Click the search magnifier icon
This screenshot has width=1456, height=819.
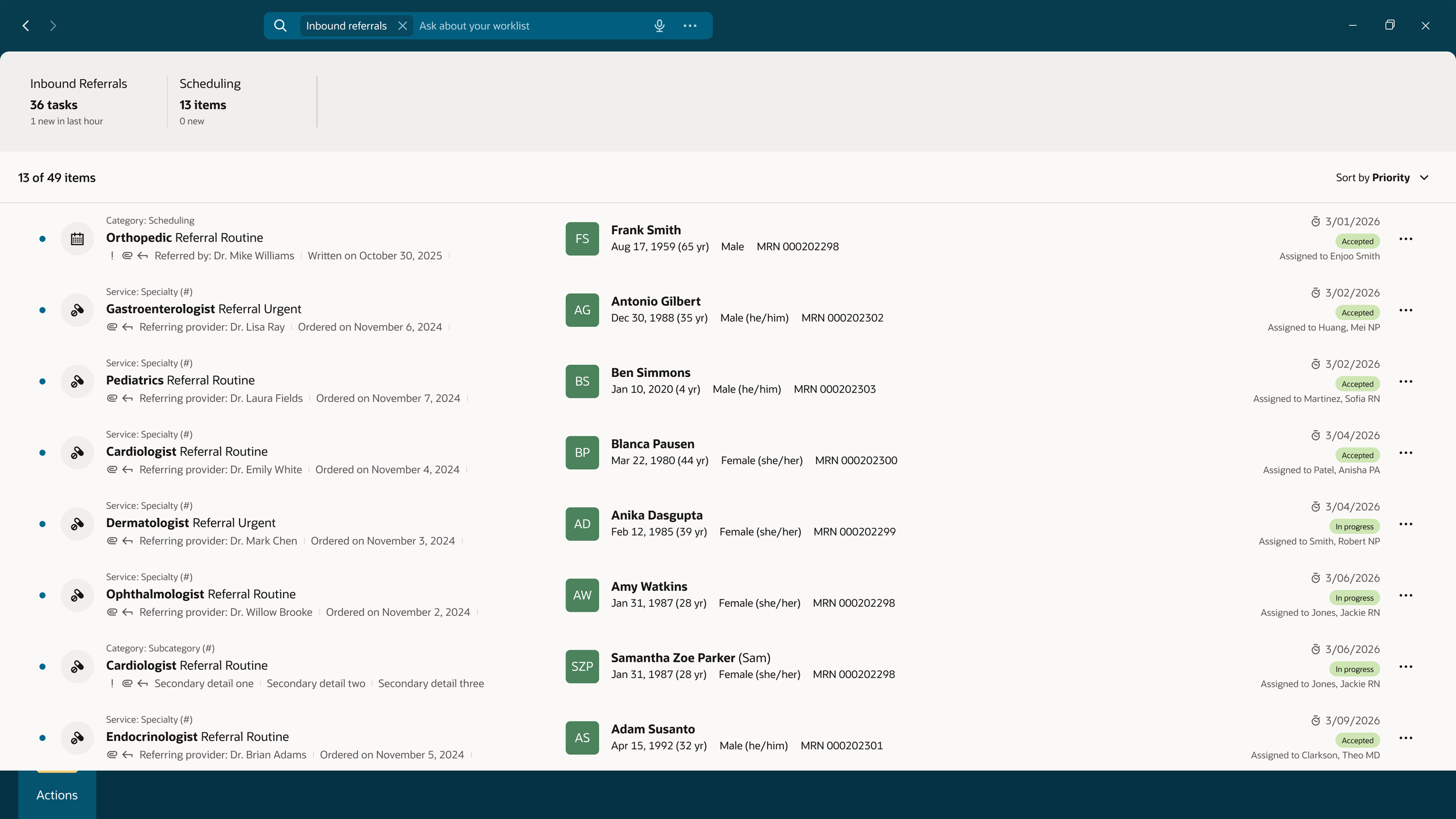[280, 26]
